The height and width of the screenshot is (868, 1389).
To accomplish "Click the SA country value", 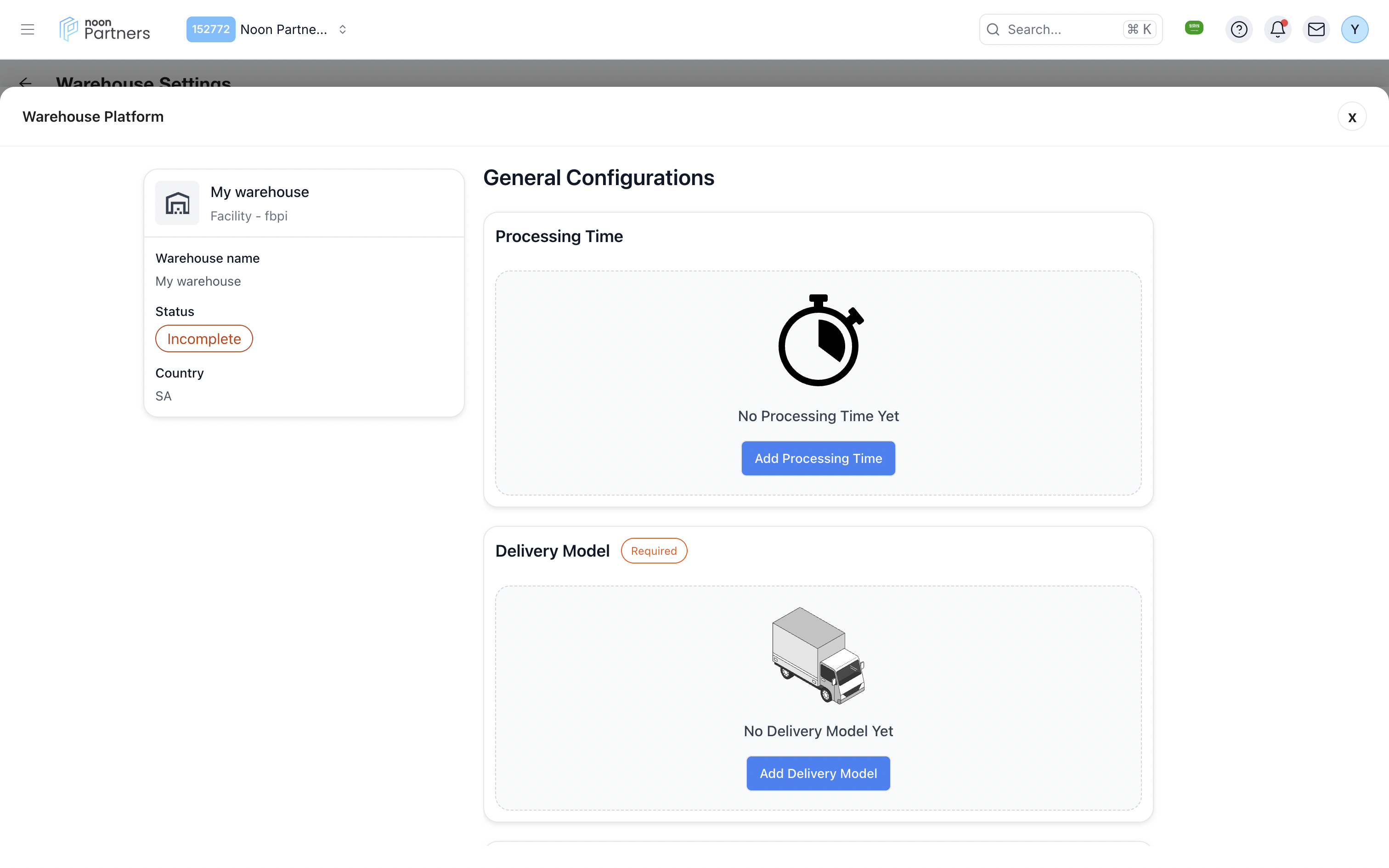I will 163,396.
